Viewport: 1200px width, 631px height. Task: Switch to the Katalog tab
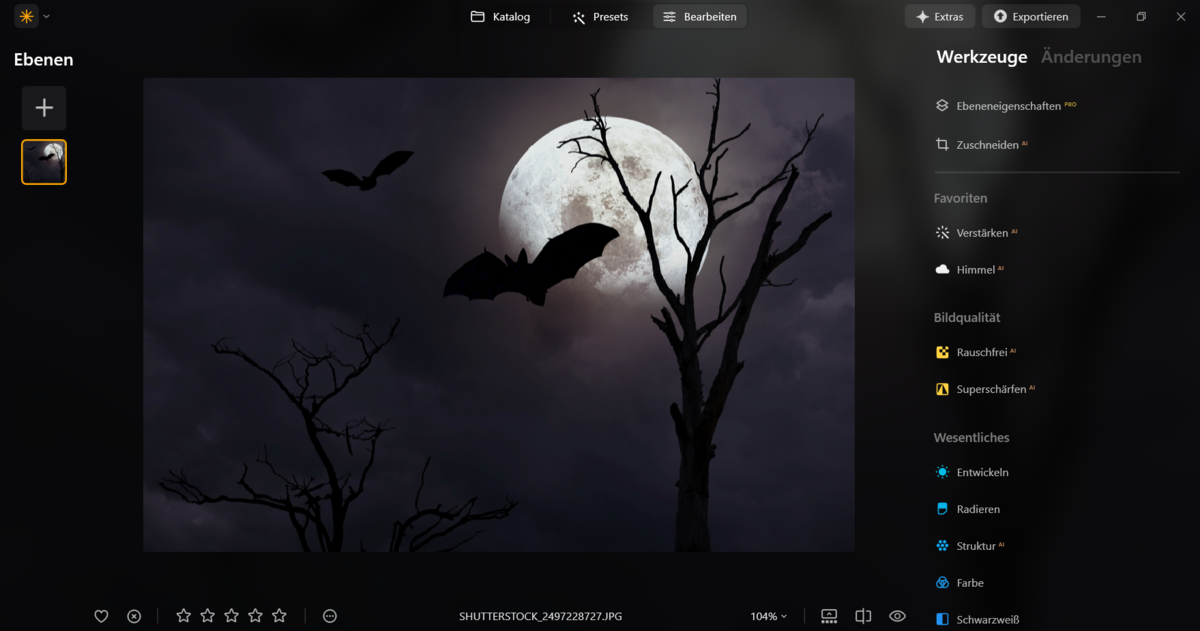[500, 17]
